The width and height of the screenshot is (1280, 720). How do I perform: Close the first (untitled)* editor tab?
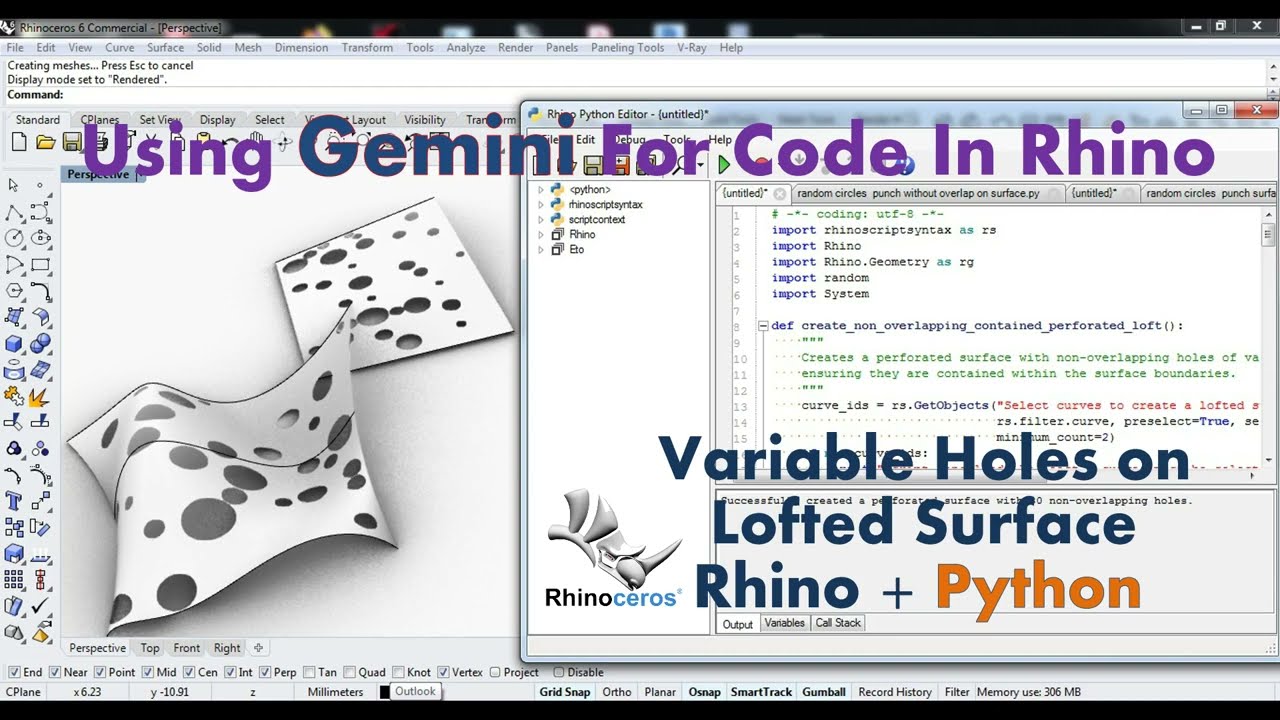coord(780,194)
